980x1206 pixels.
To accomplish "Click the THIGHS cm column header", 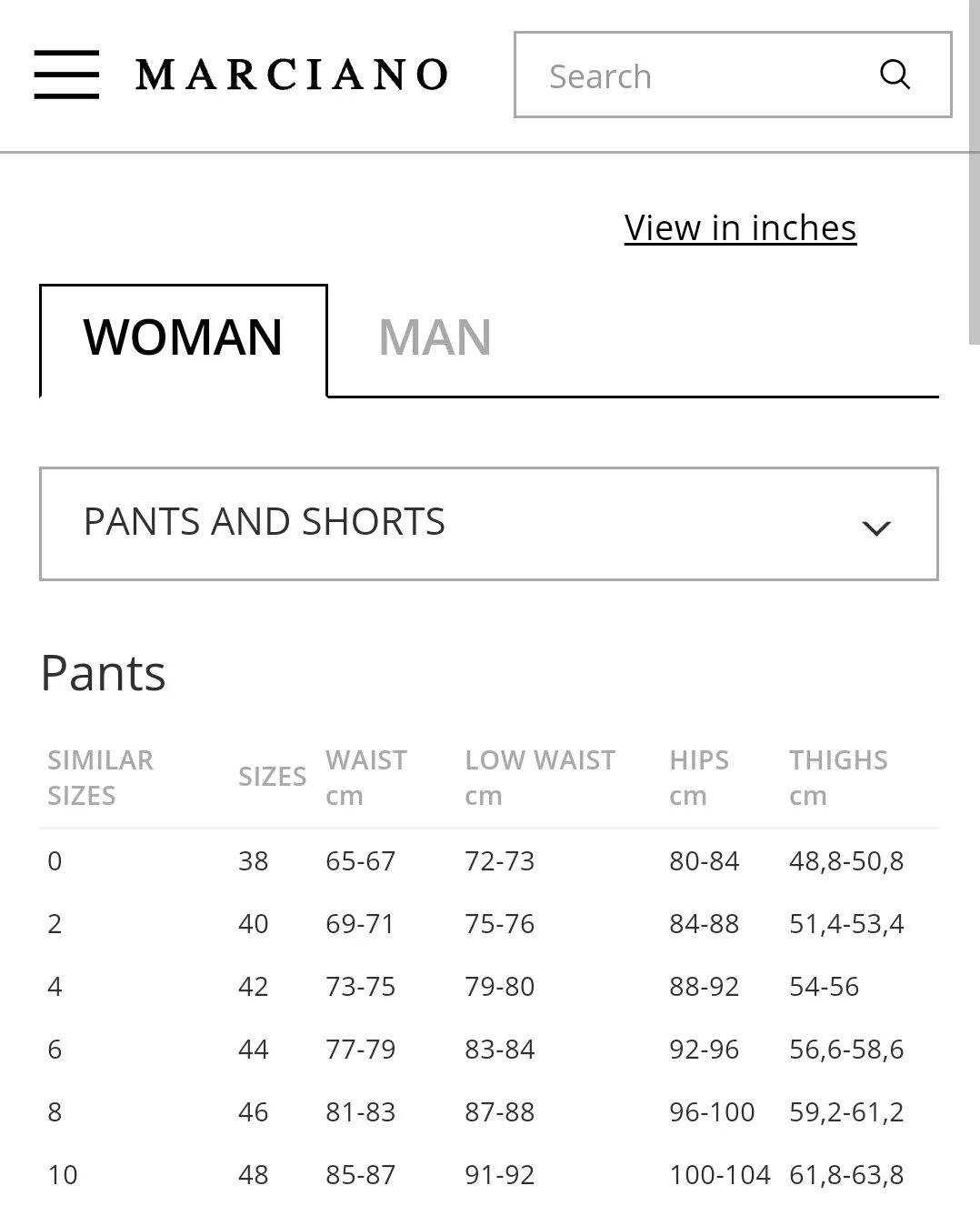I will pyautogui.click(x=838, y=778).
